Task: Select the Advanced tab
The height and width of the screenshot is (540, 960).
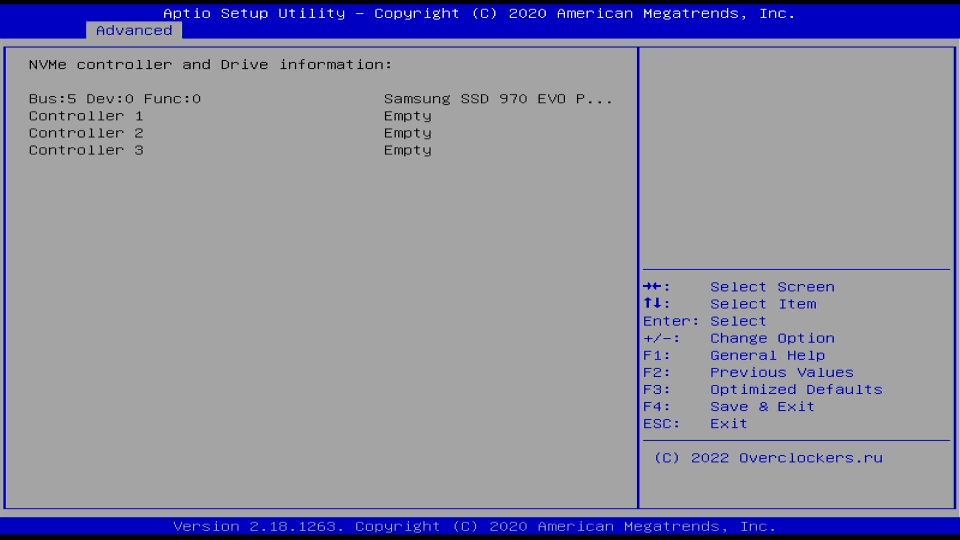Action: point(133,31)
